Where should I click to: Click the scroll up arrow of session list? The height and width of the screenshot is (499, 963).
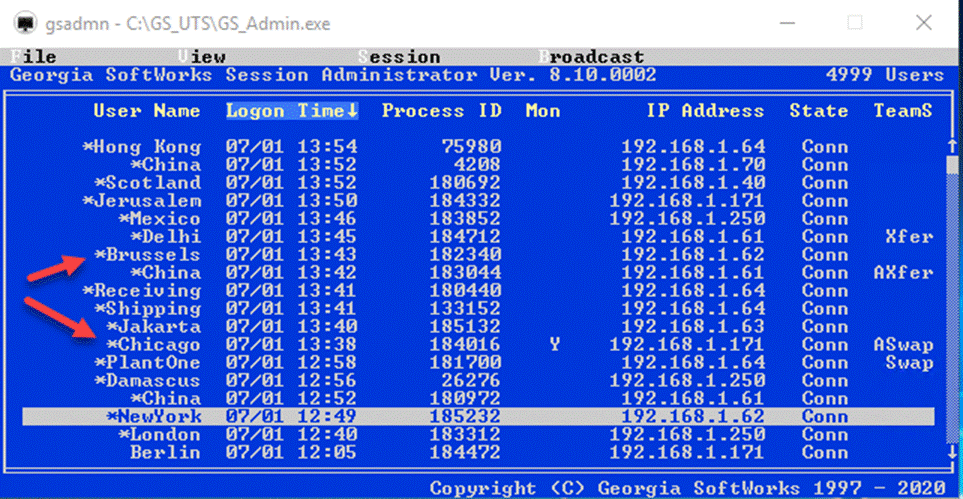pyautogui.click(x=952, y=146)
